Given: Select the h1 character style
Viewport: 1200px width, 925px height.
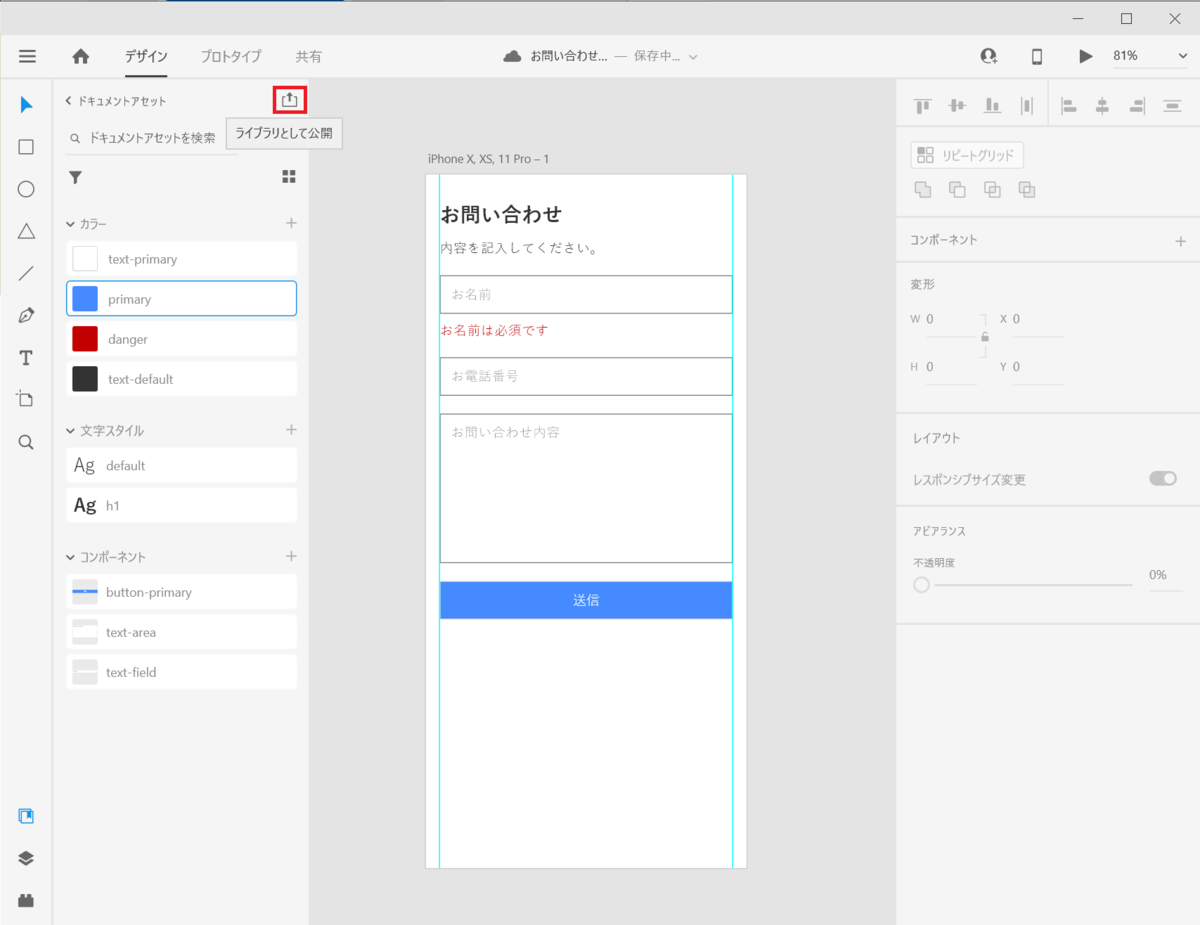Looking at the screenshot, I should pos(181,506).
